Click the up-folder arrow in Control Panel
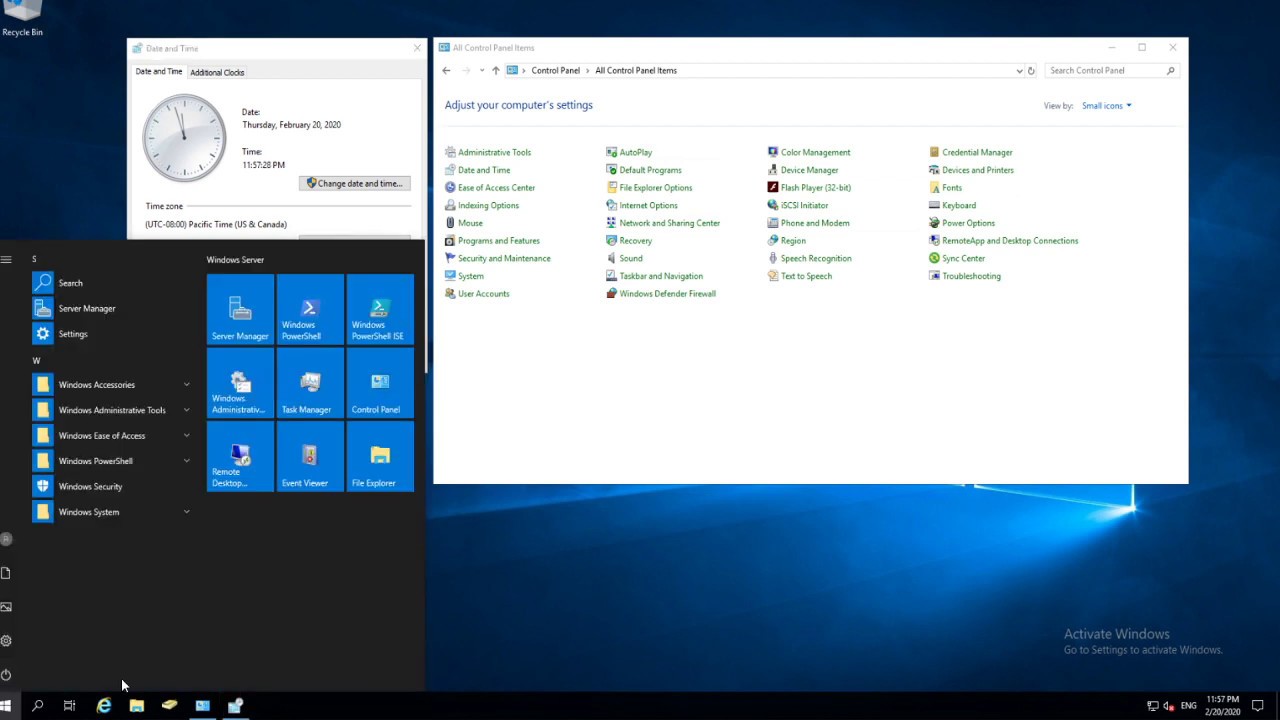The image size is (1280, 720). pos(495,71)
